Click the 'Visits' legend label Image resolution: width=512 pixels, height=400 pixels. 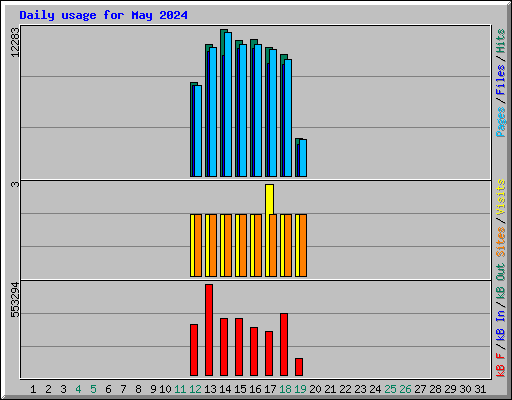click(x=500, y=198)
